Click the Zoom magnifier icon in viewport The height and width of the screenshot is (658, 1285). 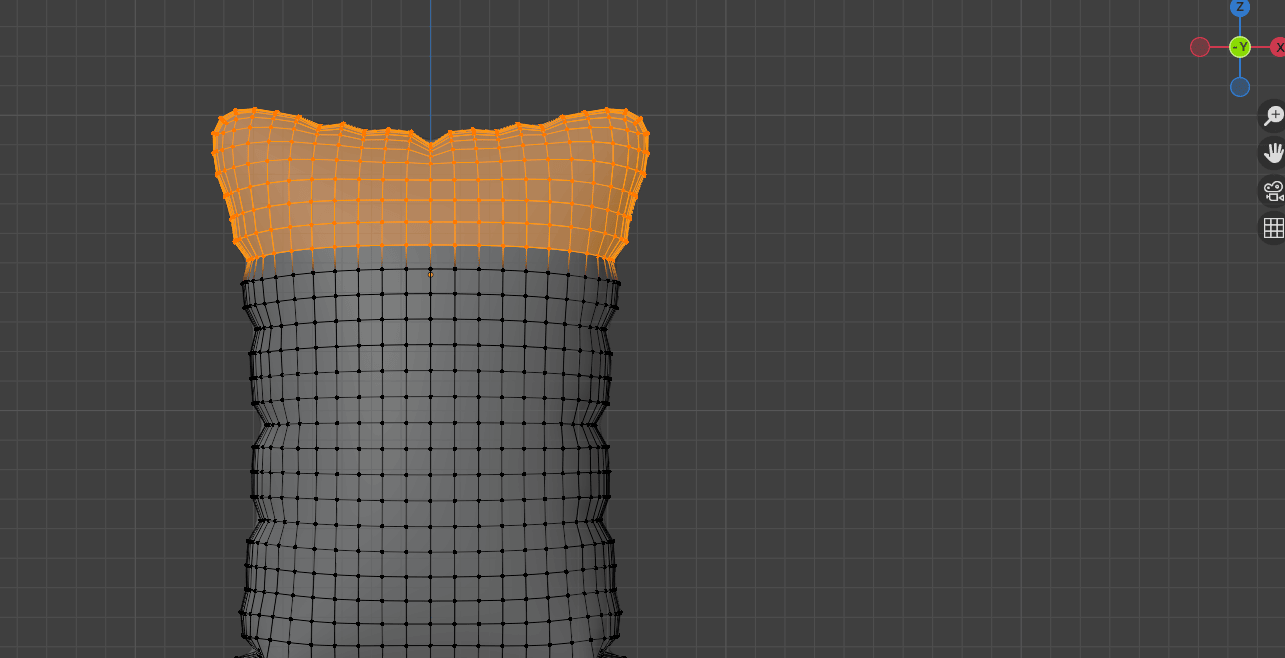(x=1273, y=116)
